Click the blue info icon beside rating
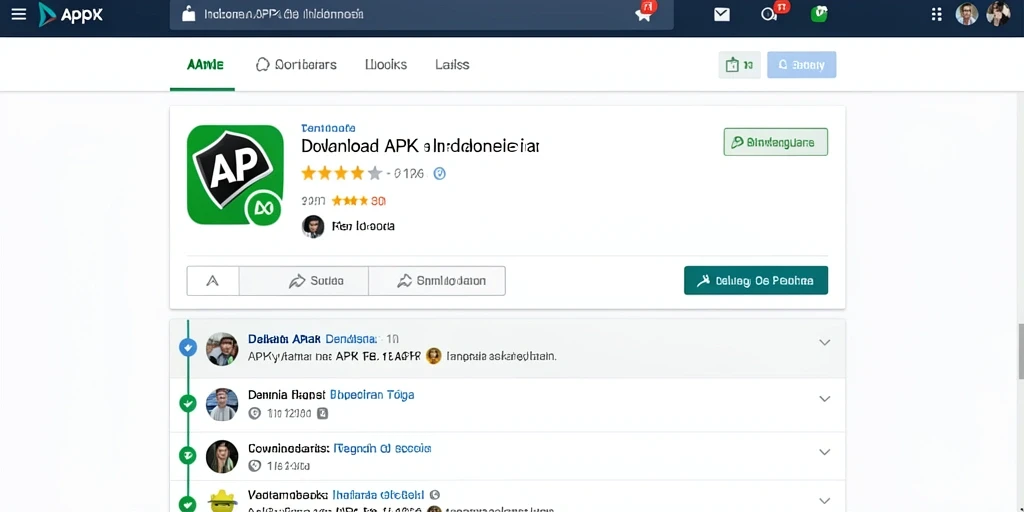The height and width of the screenshot is (512, 1024). tap(440, 173)
